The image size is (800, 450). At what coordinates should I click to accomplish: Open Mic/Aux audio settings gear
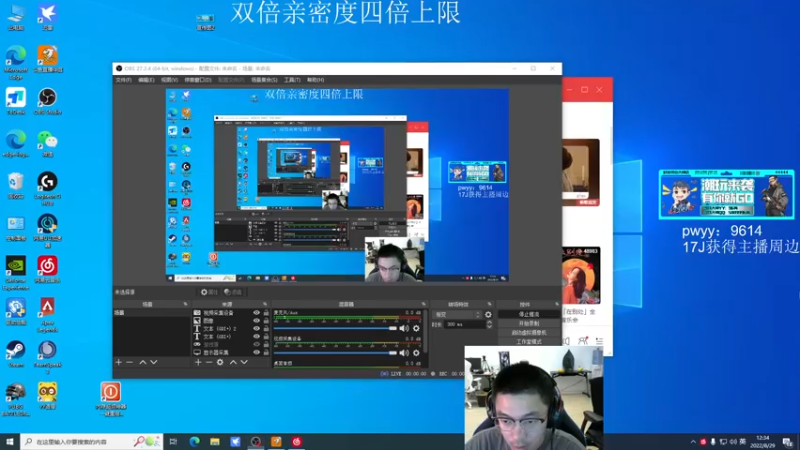[416, 328]
